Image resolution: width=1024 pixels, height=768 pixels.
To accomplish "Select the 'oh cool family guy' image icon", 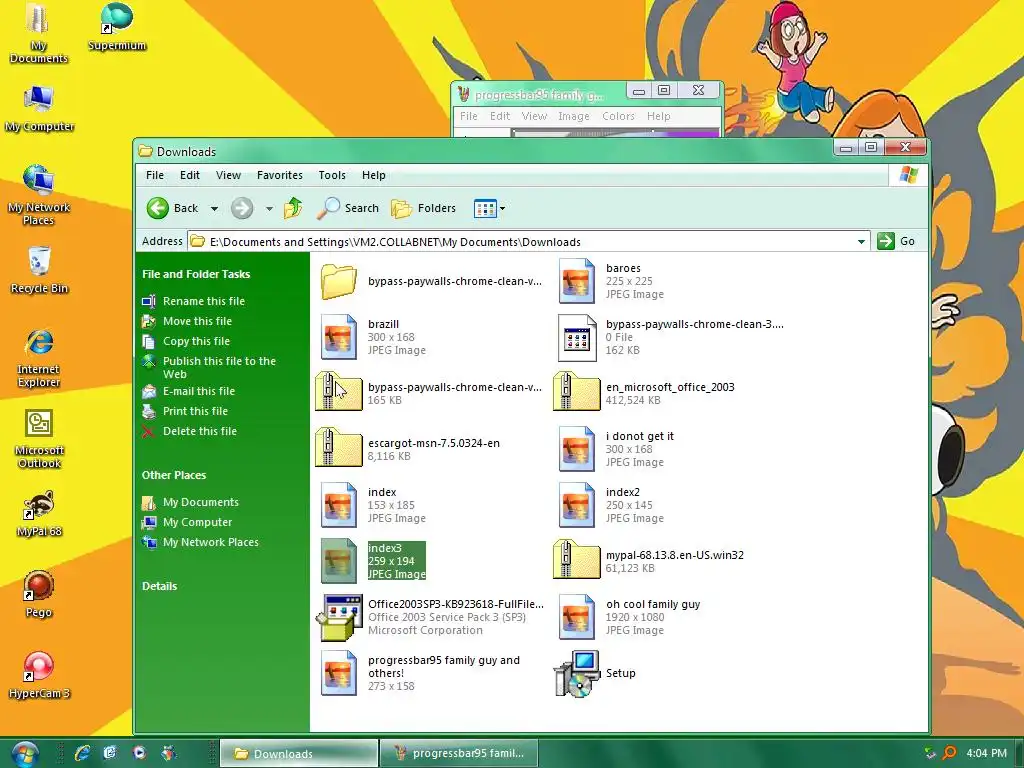I will click(x=576, y=617).
